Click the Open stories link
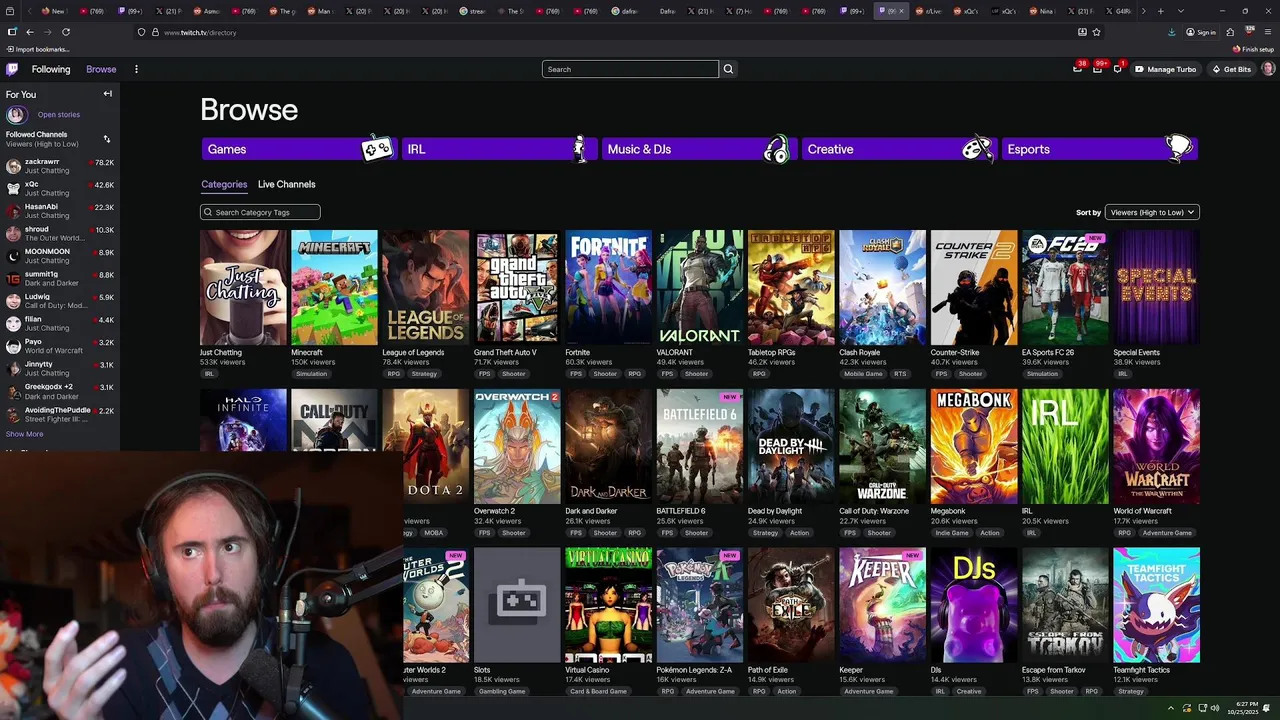1280x720 pixels. [x=59, y=114]
